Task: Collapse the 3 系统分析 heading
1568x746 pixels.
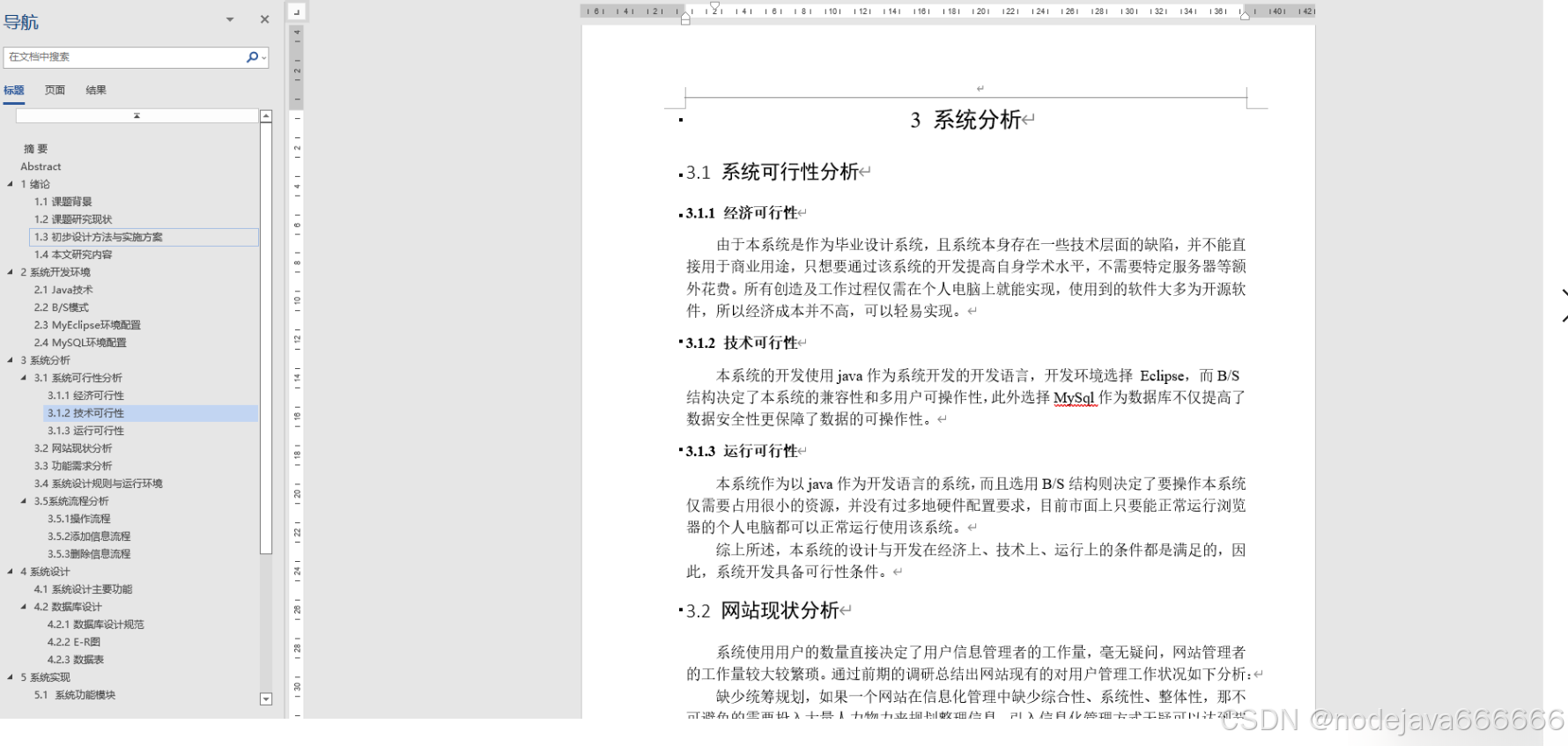Action: pyautogui.click(x=11, y=360)
